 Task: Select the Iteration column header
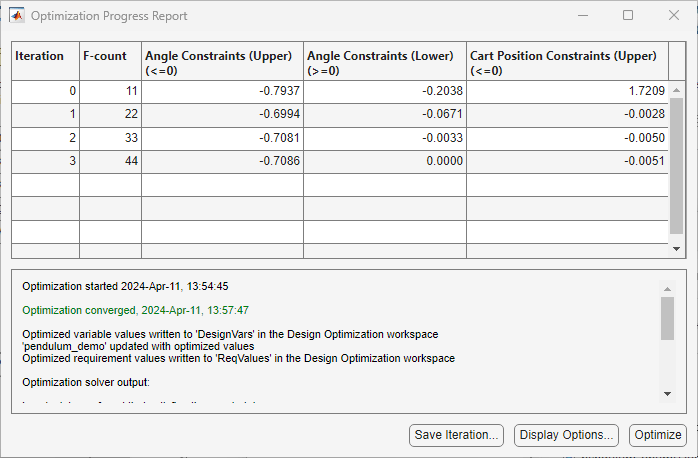point(45,61)
